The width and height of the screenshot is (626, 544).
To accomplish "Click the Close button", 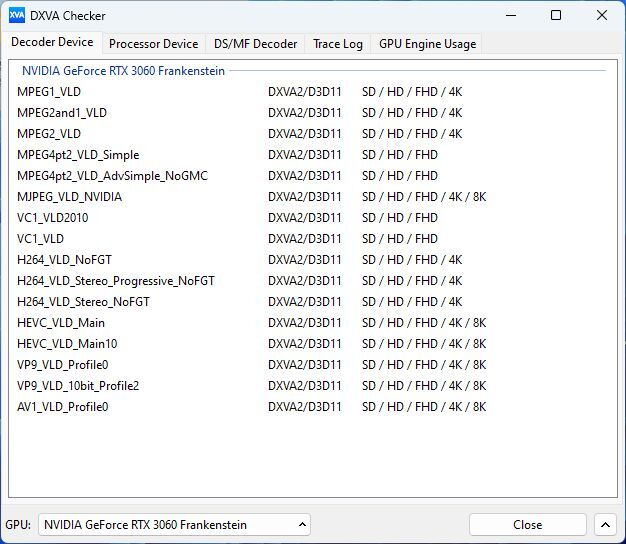I will [527, 524].
